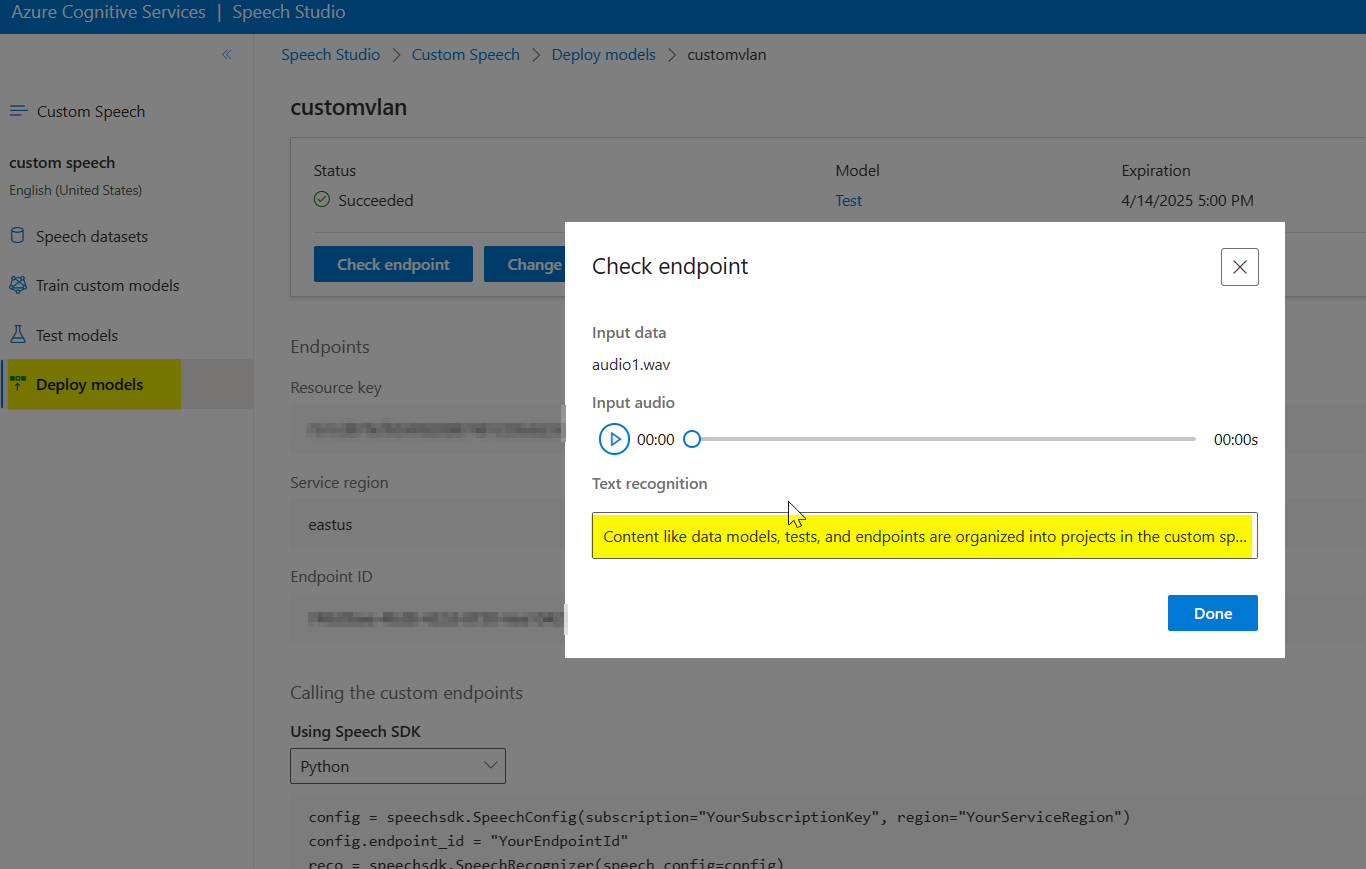Image resolution: width=1366 pixels, height=869 pixels.
Task: Click the Text recognition result box
Action: tap(925, 536)
